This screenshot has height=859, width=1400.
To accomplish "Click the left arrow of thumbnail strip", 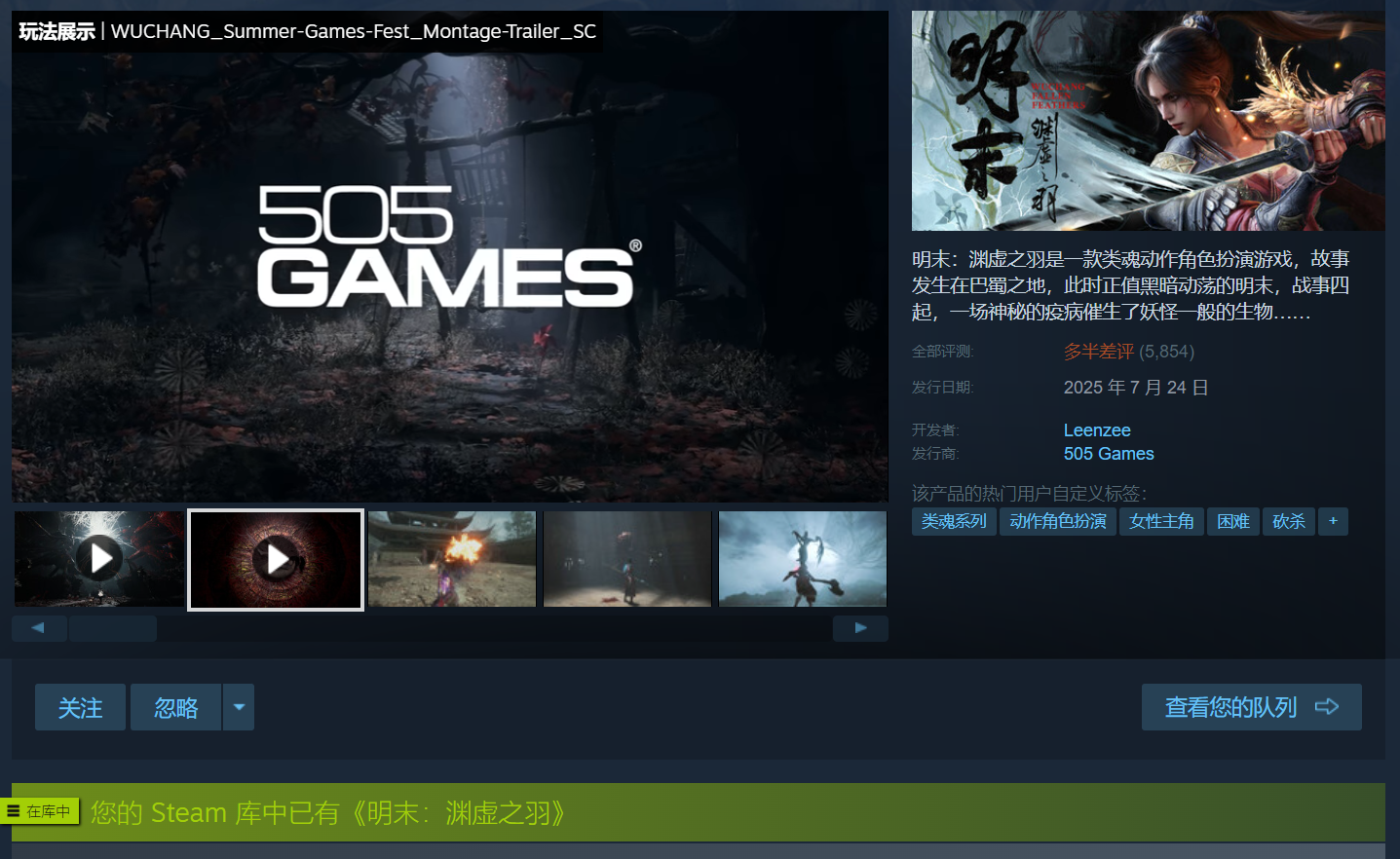I will pyautogui.click(x=39, y=628).
